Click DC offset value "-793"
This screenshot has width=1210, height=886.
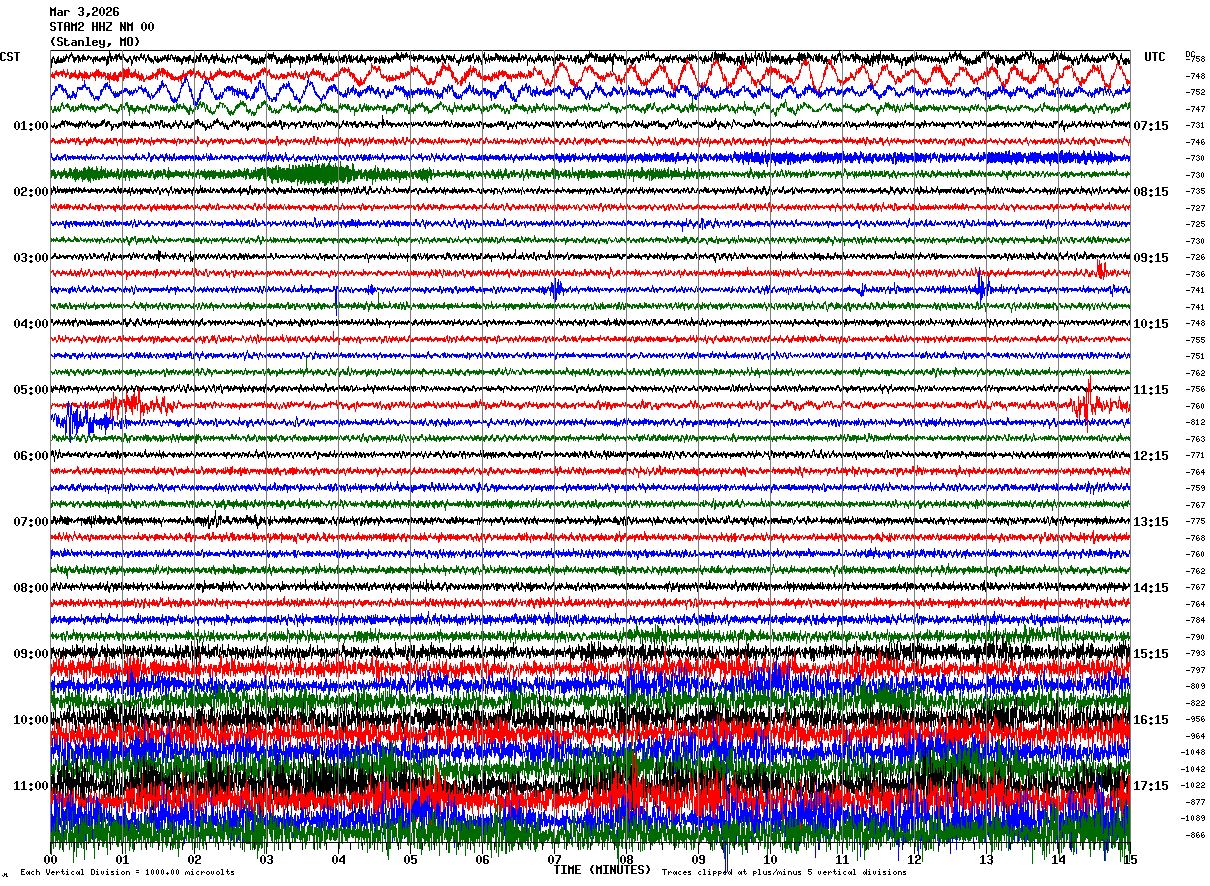pyautogui.click(x=1195, y=653)
